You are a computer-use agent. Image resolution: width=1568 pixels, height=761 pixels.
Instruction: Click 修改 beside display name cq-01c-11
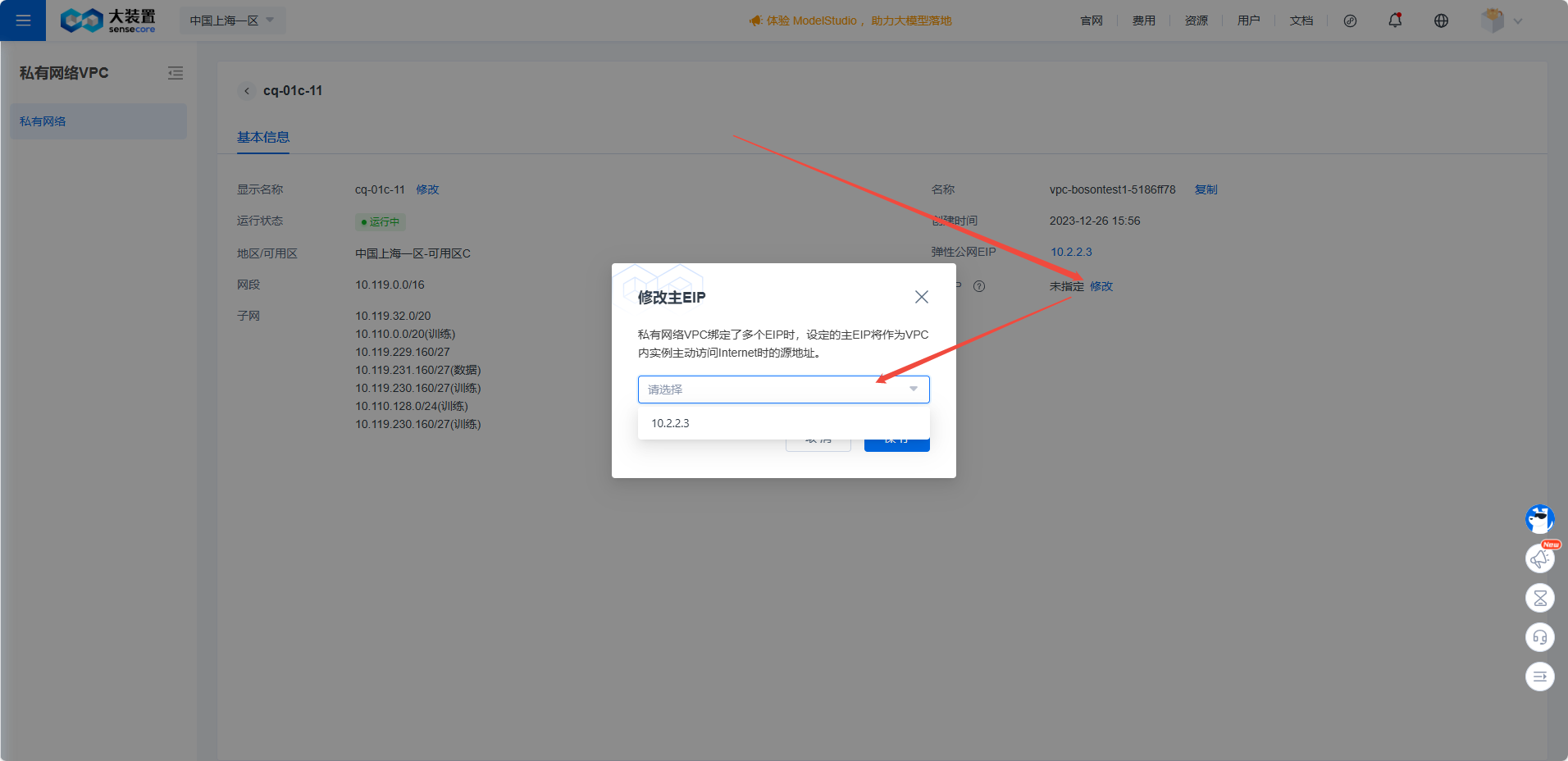427,189
